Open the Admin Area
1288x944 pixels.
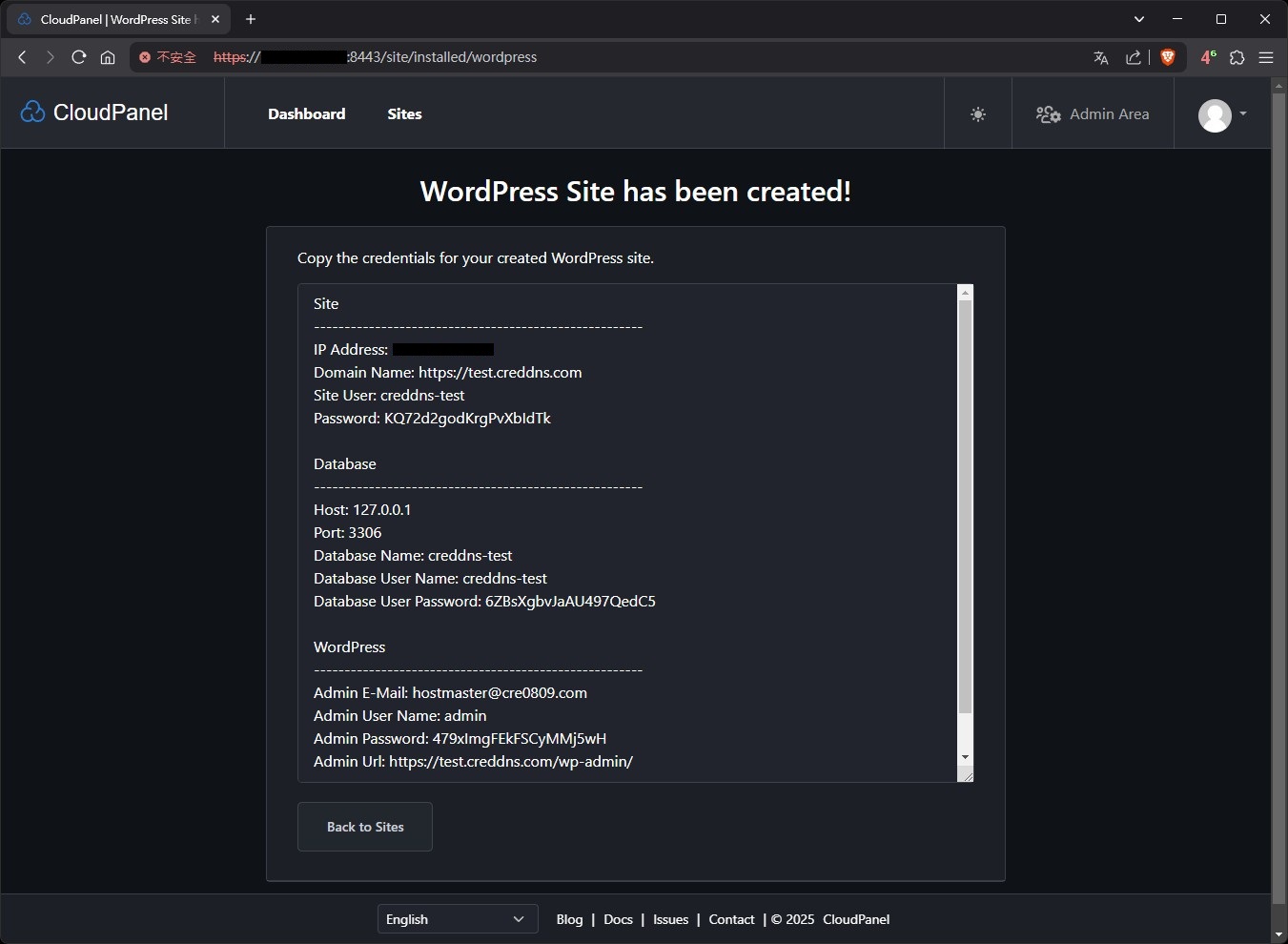(1093, 114)
